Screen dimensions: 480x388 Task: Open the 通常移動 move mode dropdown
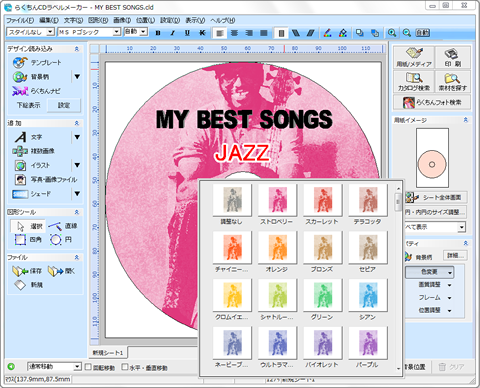(54, 367)
